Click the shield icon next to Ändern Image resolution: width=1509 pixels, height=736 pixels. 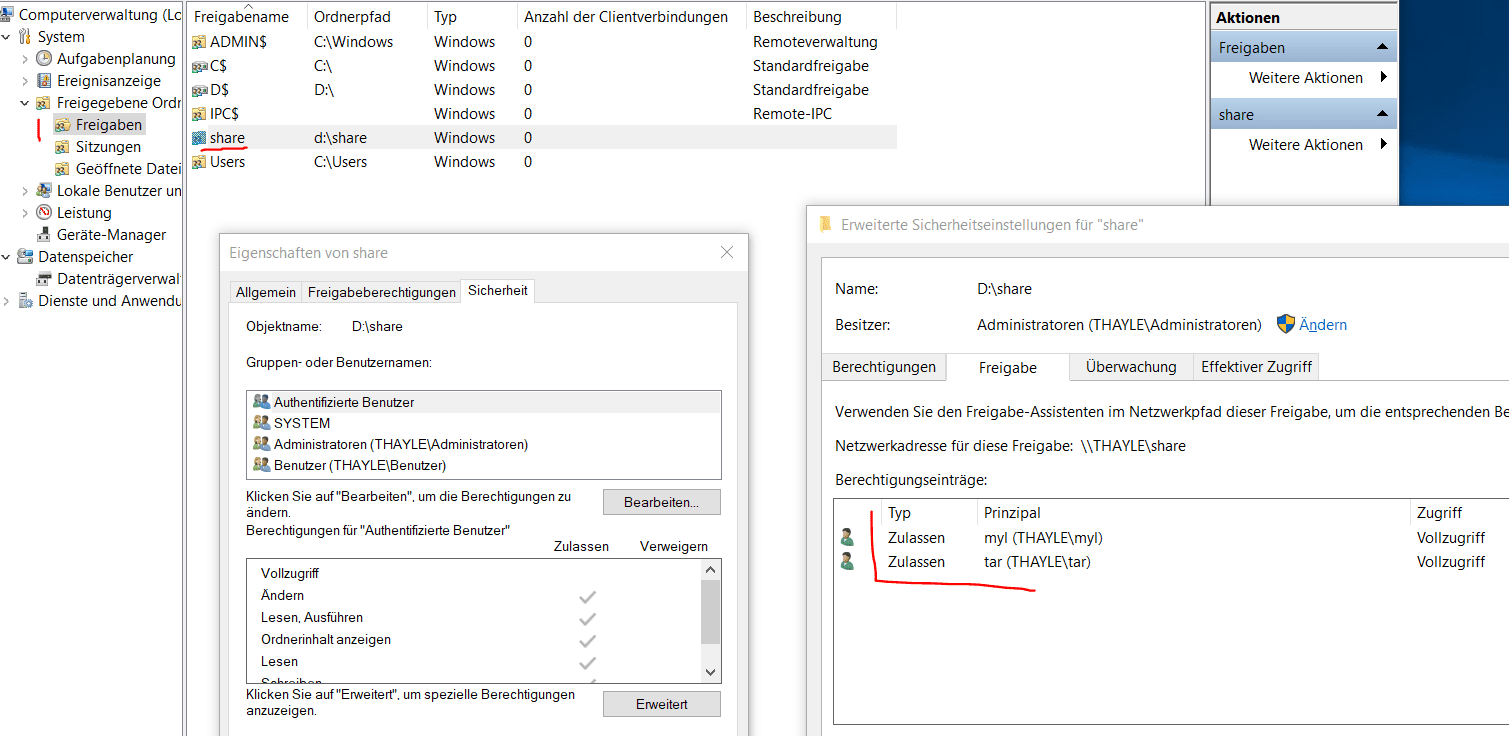pos(1286,324)
